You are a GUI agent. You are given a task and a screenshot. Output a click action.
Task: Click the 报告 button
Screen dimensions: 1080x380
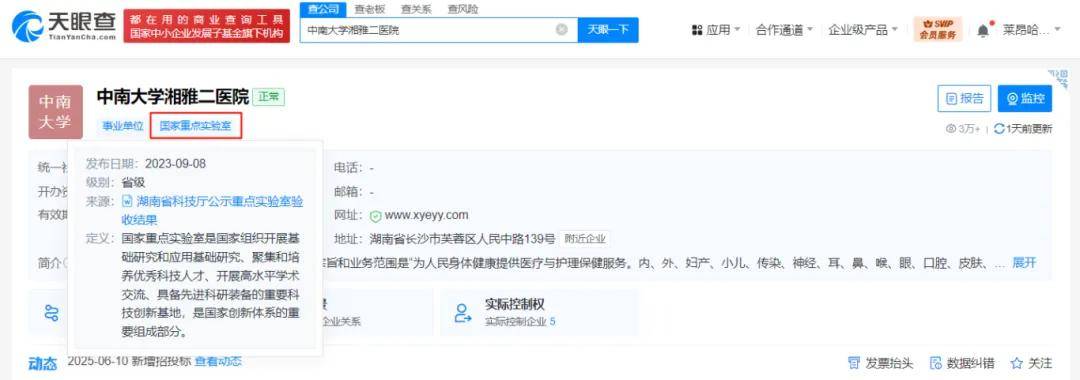tap(964, 98)
